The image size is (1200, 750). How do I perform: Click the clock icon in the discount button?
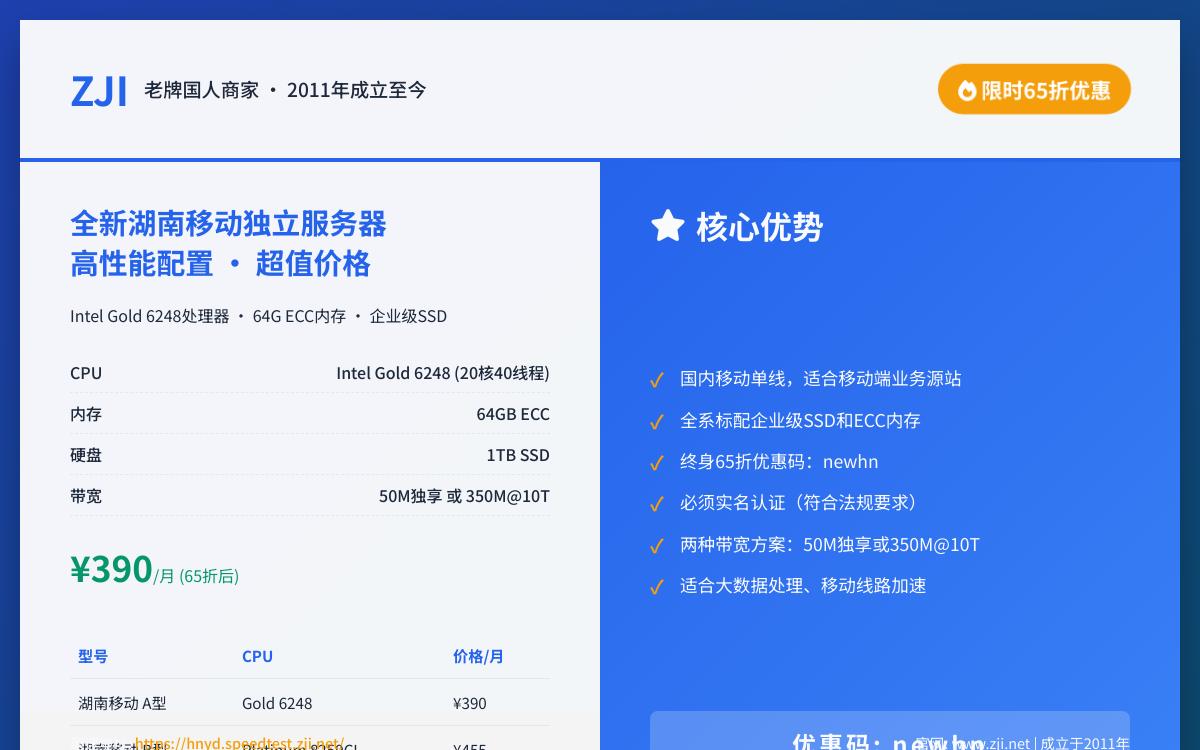(967, 89)
